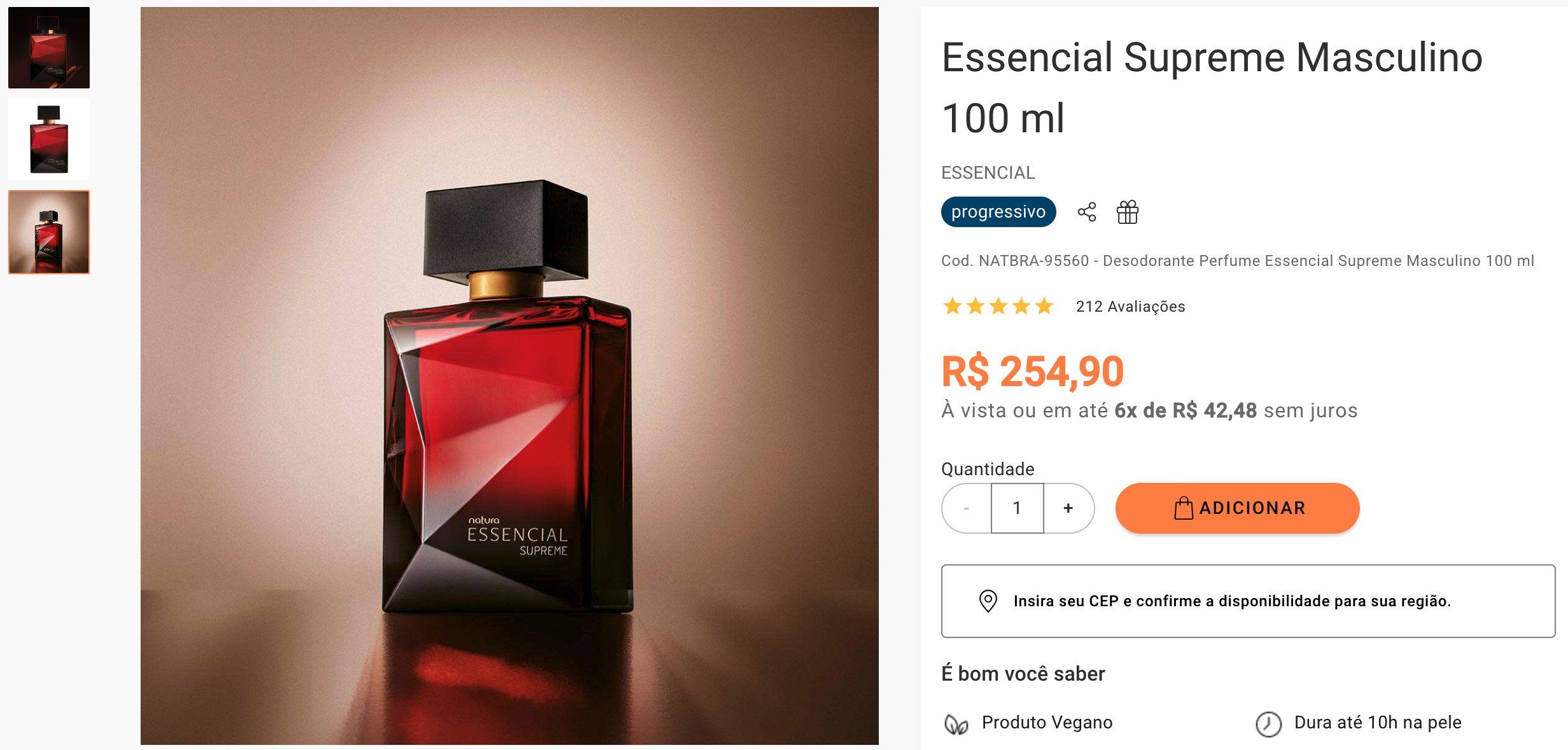Select the first dark-background bottle thumbnail
The image size is (1568, 750).
(49, 48)
